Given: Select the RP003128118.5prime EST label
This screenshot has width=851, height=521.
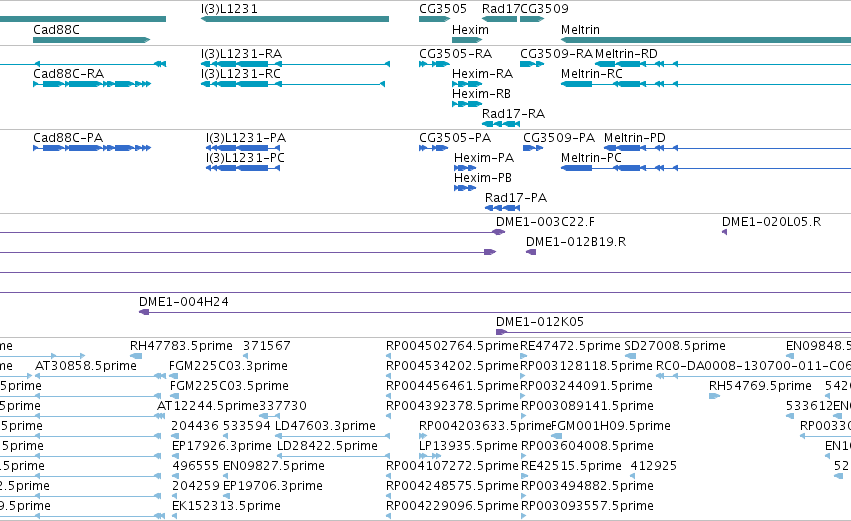Looking at the screenshot, I should (x=586, y=366).
